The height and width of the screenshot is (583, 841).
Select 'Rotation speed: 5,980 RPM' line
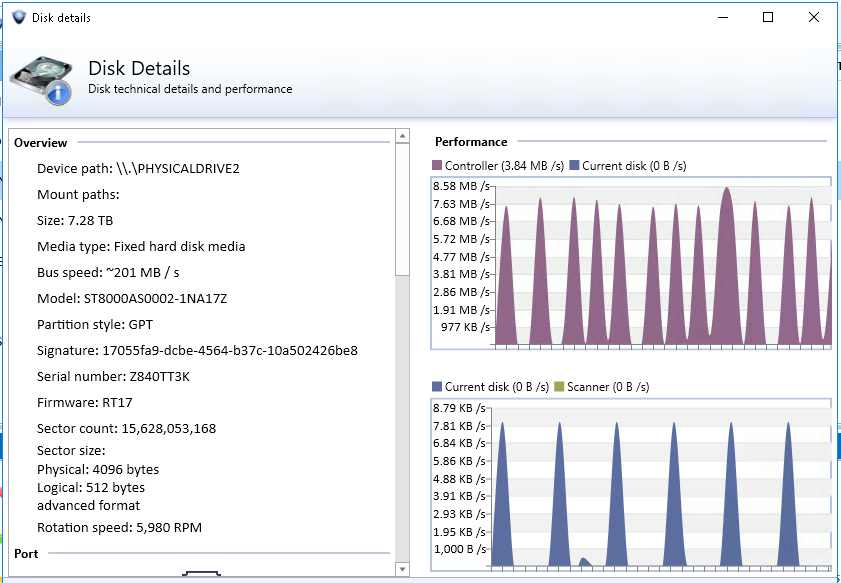click(120, 528)
